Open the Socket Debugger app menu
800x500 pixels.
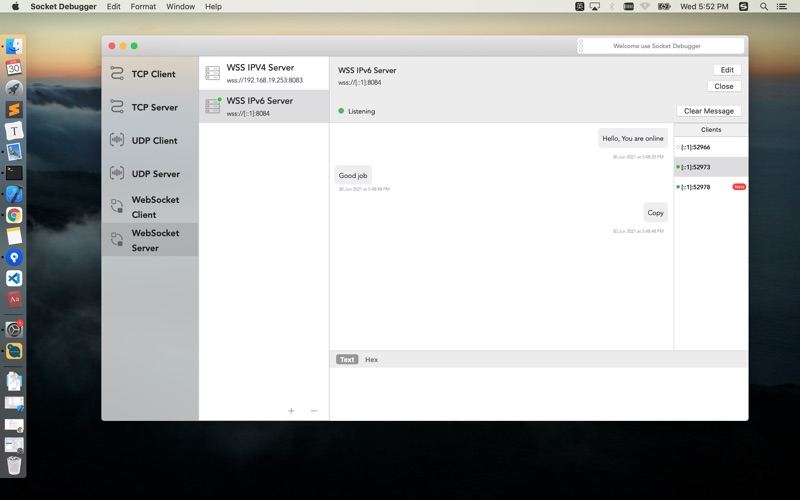tap(63, 7)
